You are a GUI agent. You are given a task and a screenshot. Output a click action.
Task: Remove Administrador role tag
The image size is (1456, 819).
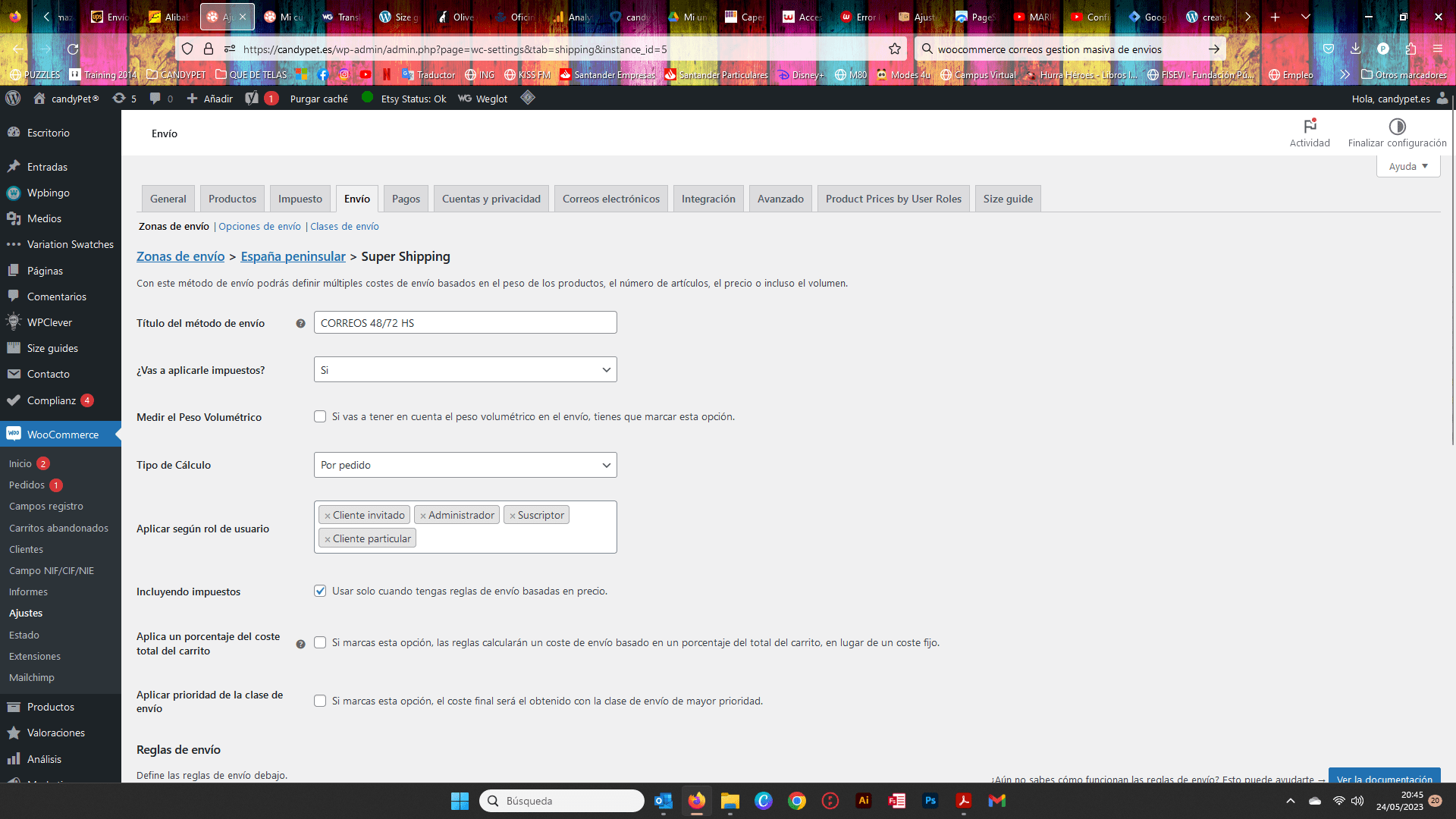(x=423, y=516)
